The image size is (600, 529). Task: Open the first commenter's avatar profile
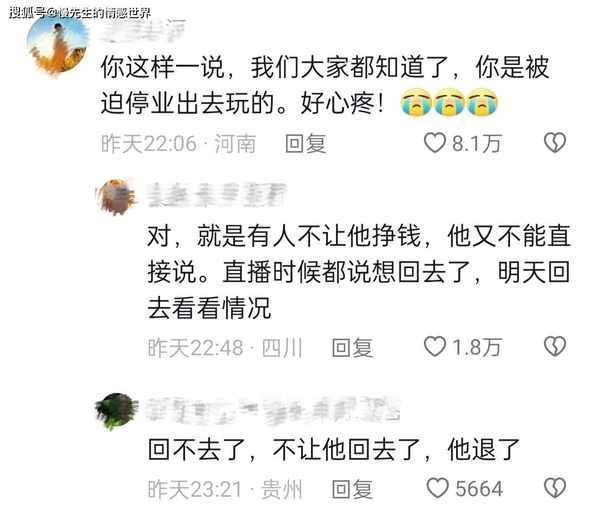pos(57,45)
